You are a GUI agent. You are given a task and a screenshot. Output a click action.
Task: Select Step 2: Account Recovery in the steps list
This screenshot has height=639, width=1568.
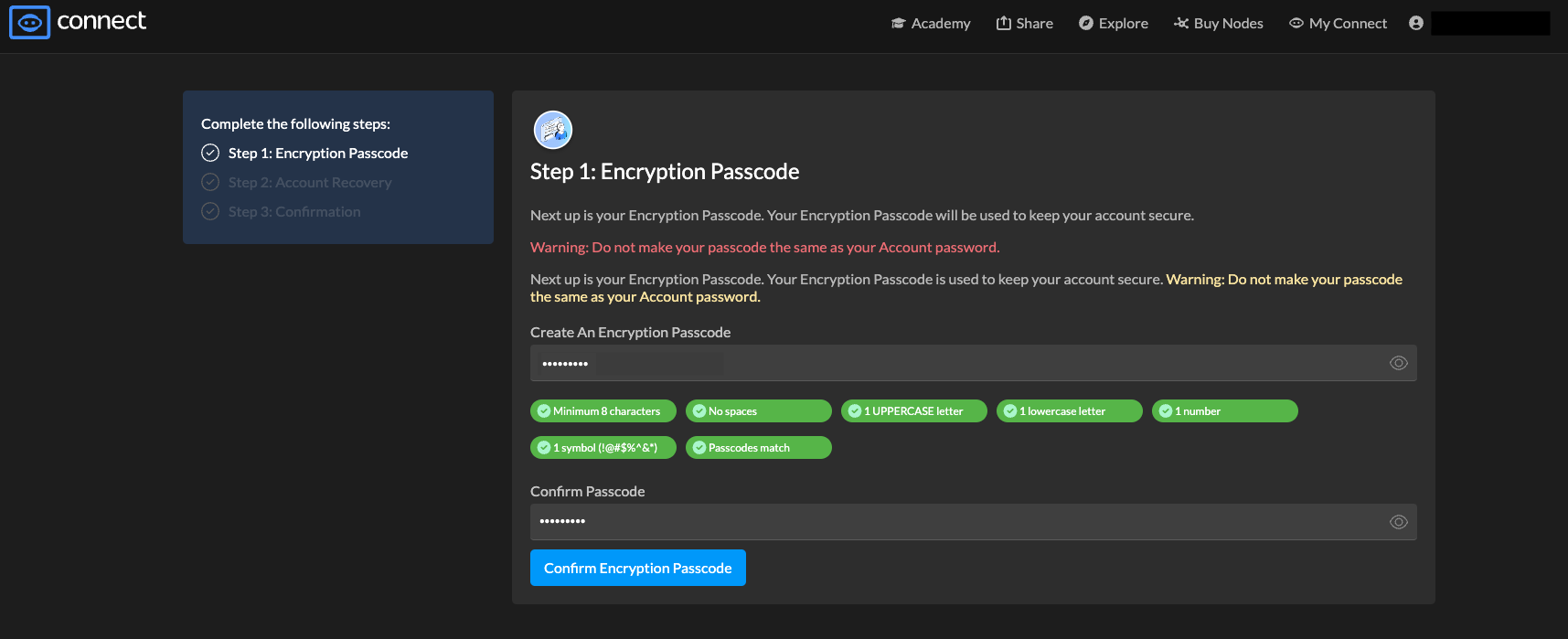[x=310, y=182]
